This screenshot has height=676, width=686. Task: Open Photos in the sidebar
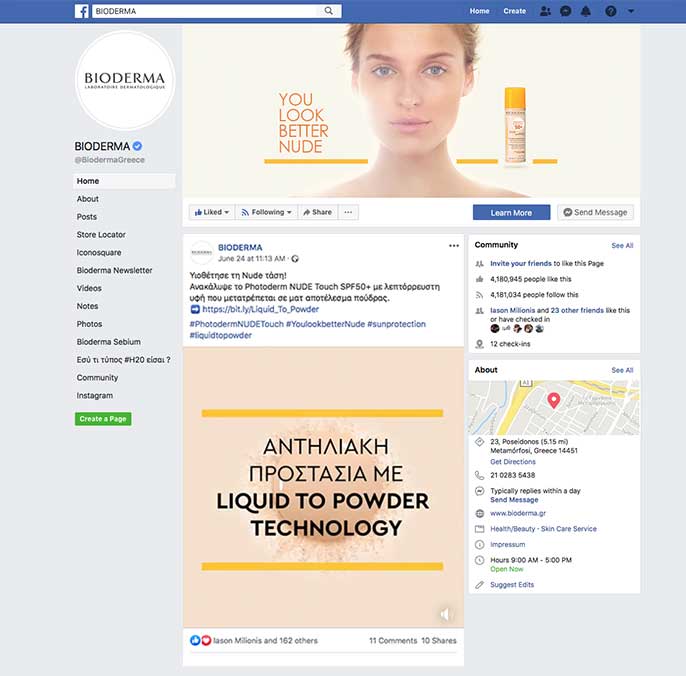click(x=89, y=324)
